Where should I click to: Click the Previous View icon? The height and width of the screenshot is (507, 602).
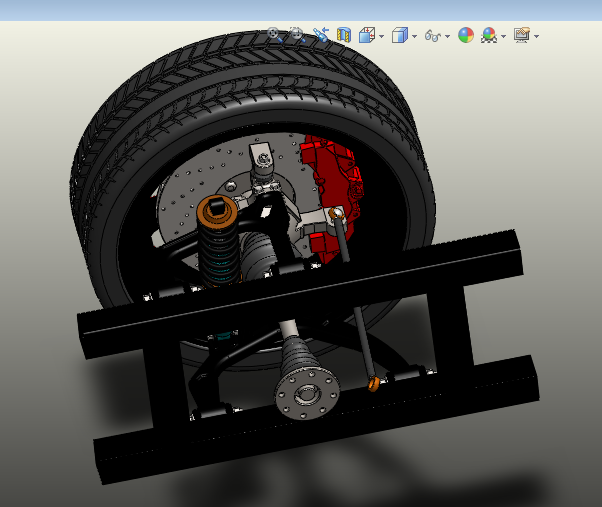[321, 35]
